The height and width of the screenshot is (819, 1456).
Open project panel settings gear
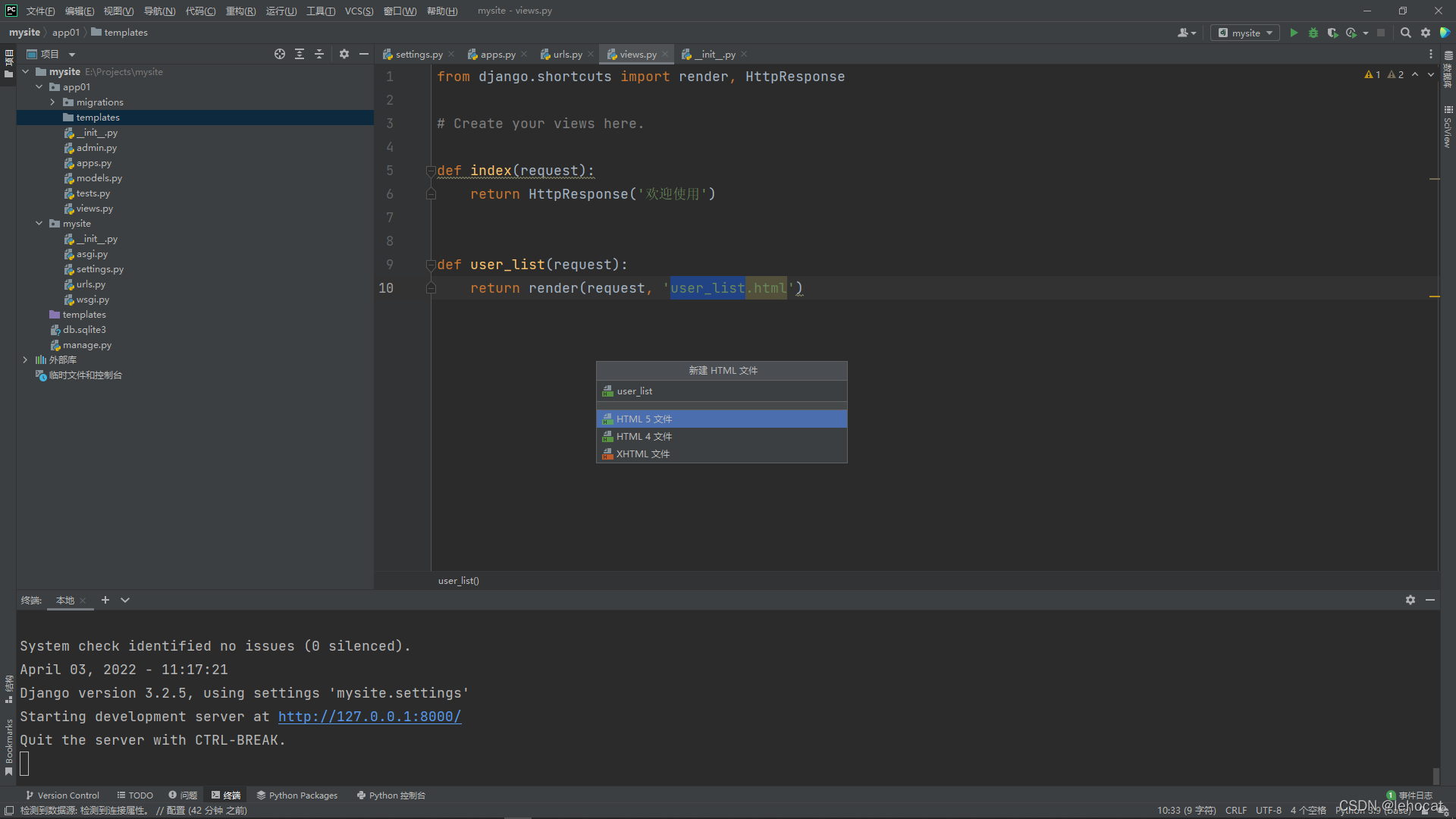pos(344,54)
